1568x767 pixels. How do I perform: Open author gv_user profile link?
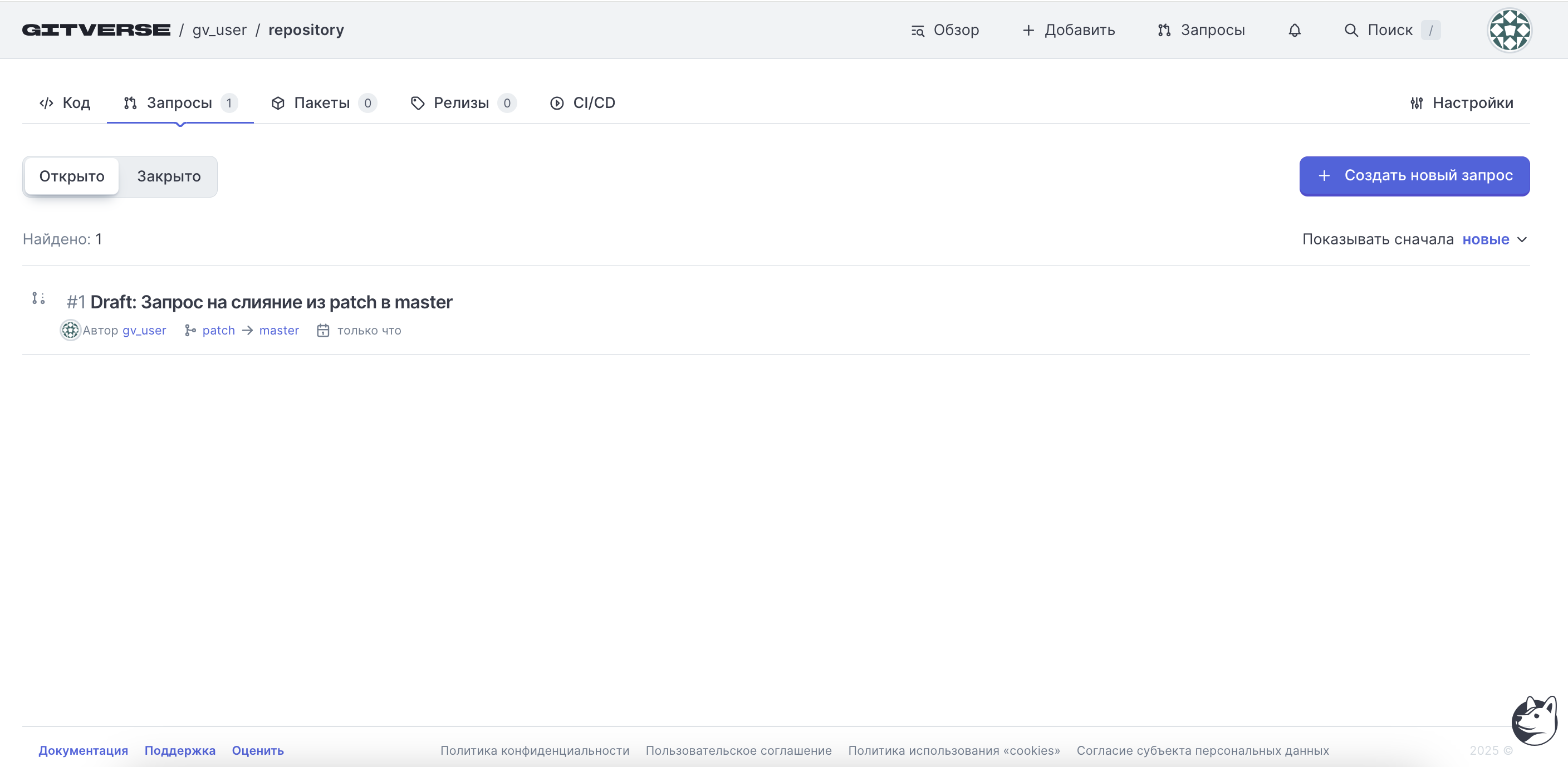[144, 330]
